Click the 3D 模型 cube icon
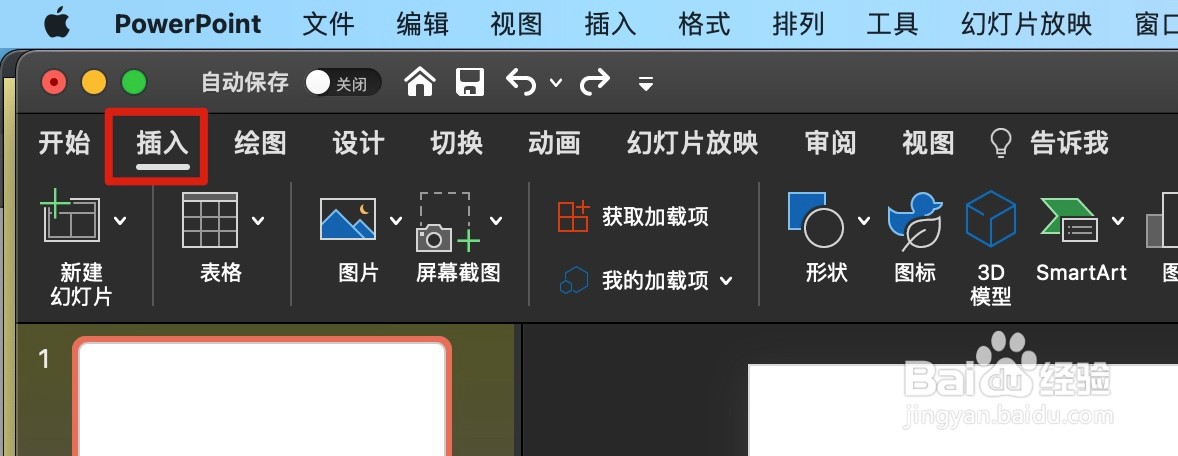Image resolution: width=1178 pixels, height=456 pixels. click(990, 219)
